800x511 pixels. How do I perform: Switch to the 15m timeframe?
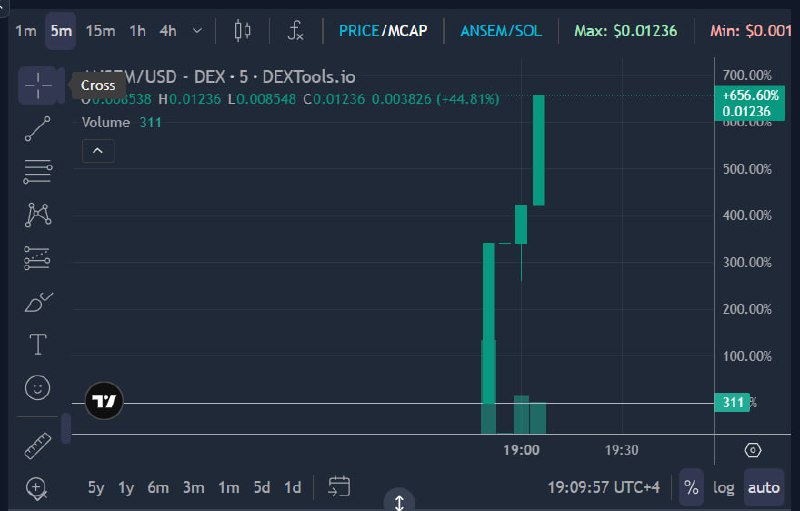click(101, 31)
